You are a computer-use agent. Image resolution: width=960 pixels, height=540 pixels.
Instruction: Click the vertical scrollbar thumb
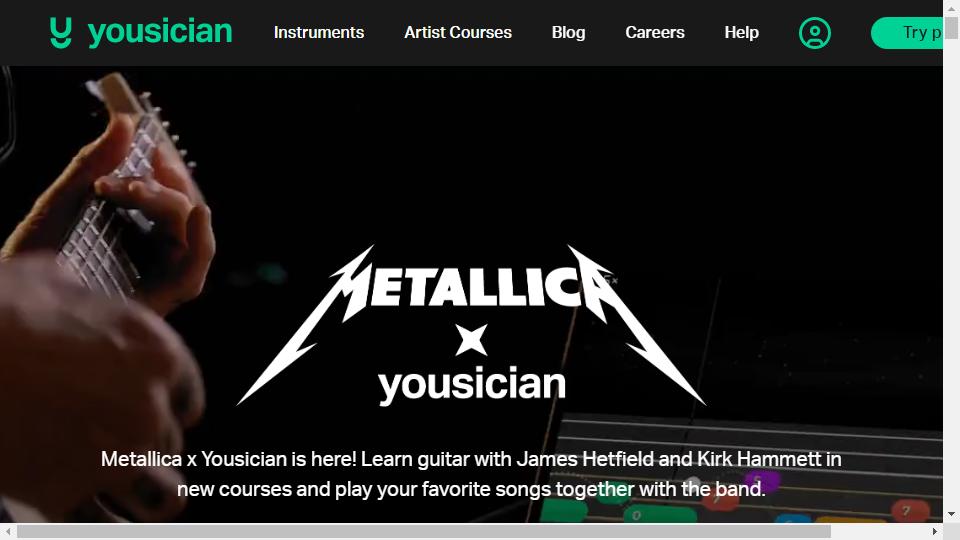(x=951, y=28)
